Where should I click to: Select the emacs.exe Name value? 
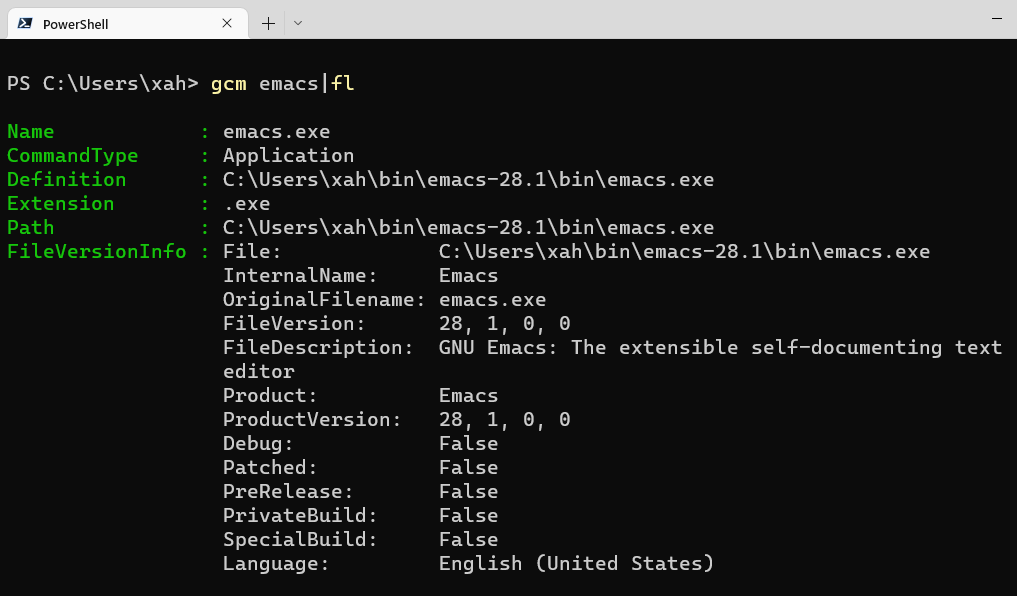tap(275, 131)
